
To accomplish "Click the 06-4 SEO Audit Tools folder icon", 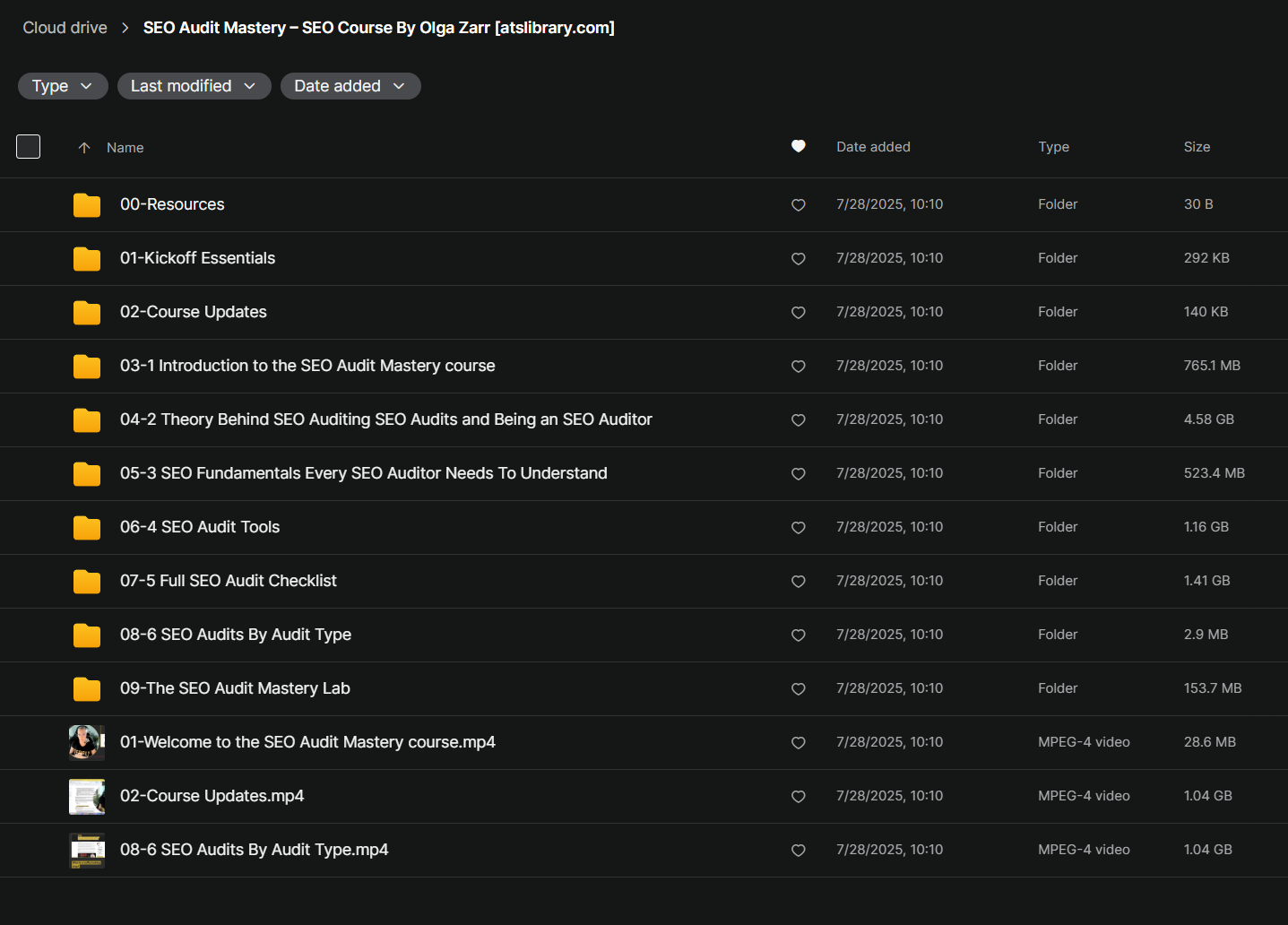I will [x=87, y=528].
